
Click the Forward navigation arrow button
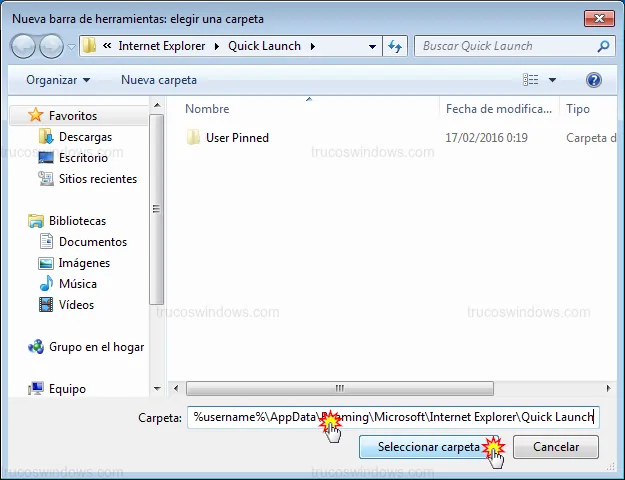tap(51, 46)
